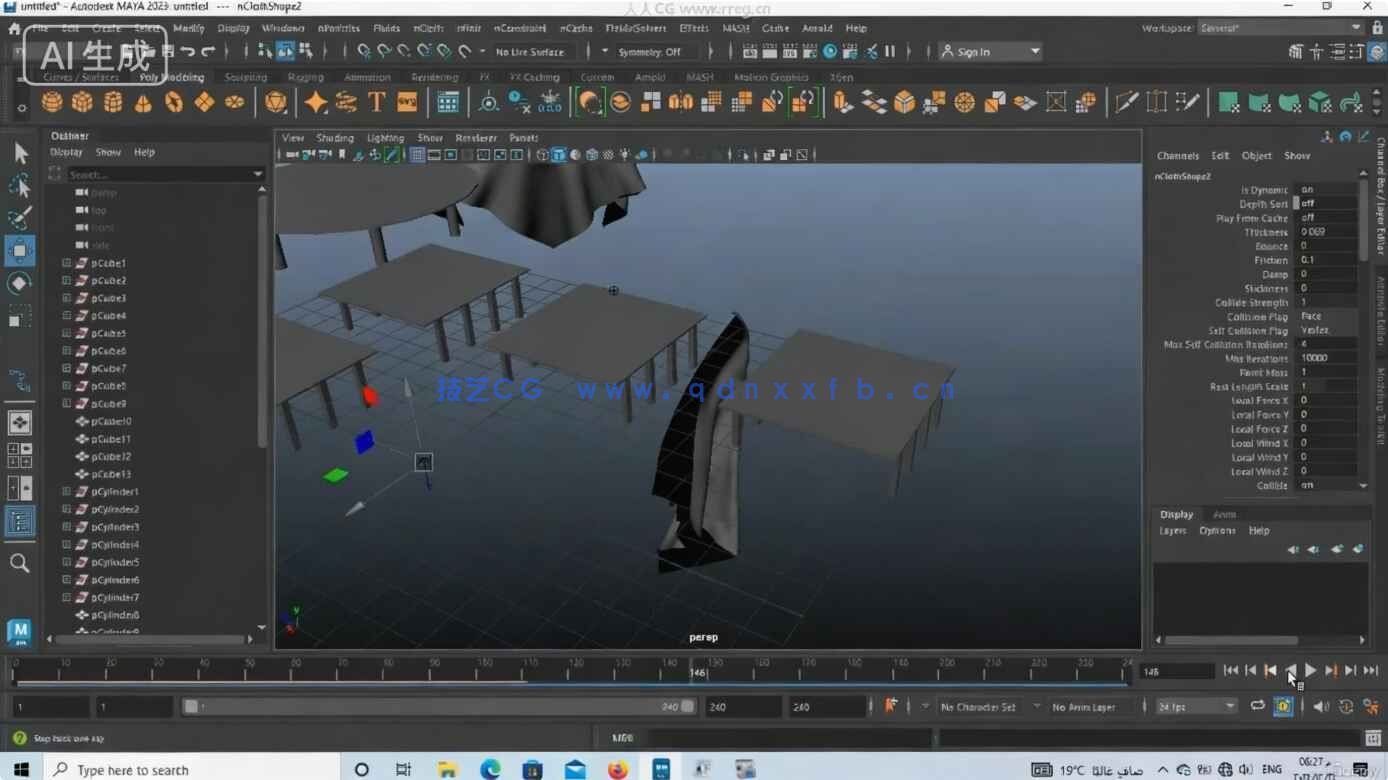Click the super shape star shelf icon
Screen dimensions: 1388x780
point(316,102)
